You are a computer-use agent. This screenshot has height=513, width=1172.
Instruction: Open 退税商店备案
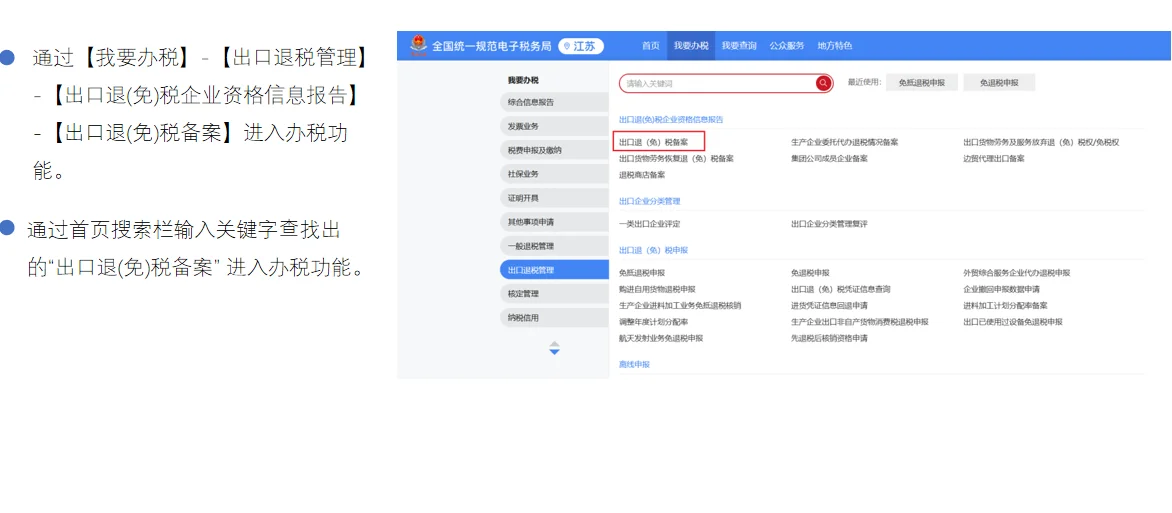(642, 175)
